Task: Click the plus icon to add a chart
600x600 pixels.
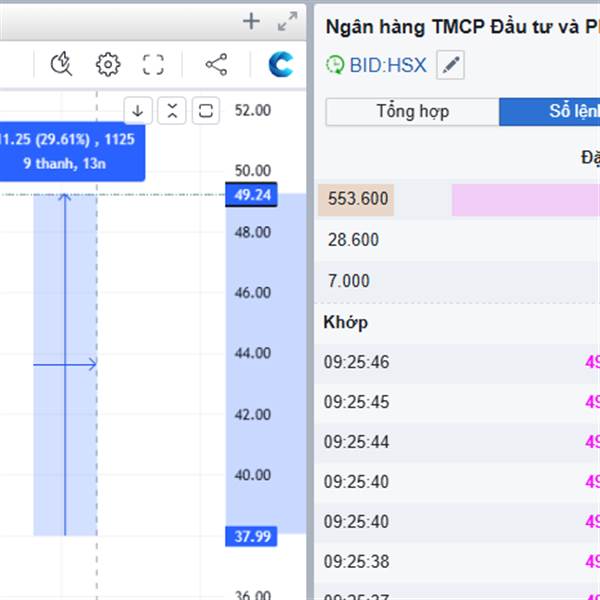Action: (x=251, y=21)
